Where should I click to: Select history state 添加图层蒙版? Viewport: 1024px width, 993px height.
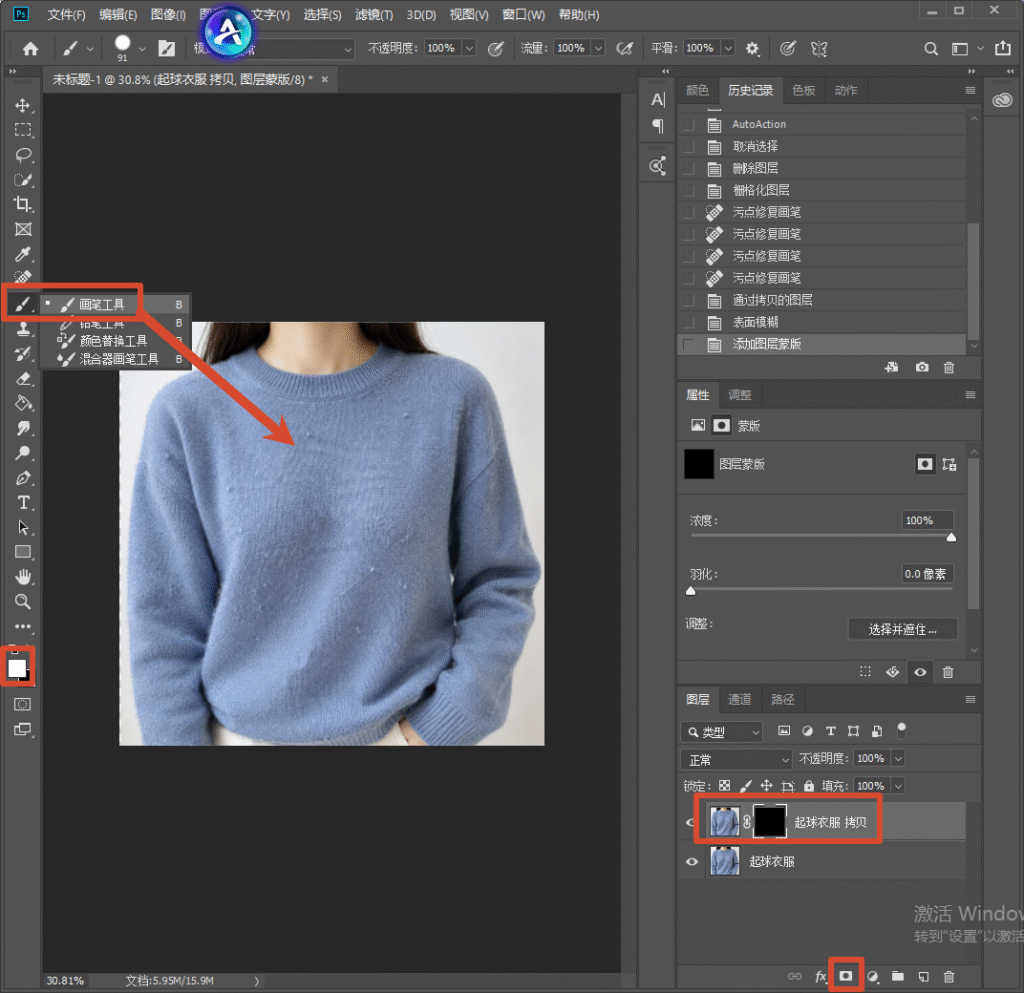pyautogui.click(x=822, y=344)
